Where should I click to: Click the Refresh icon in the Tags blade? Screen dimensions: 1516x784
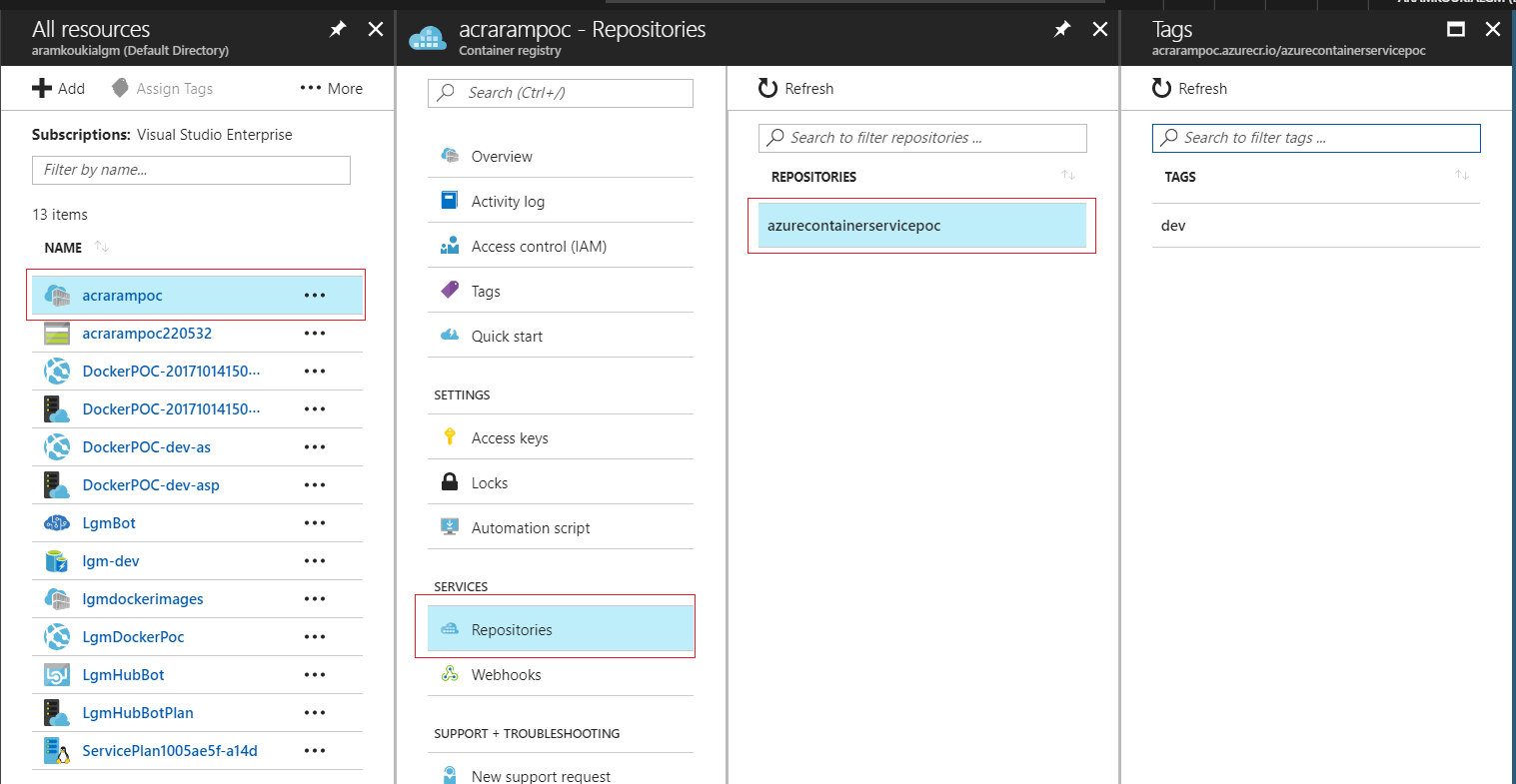1161,88
